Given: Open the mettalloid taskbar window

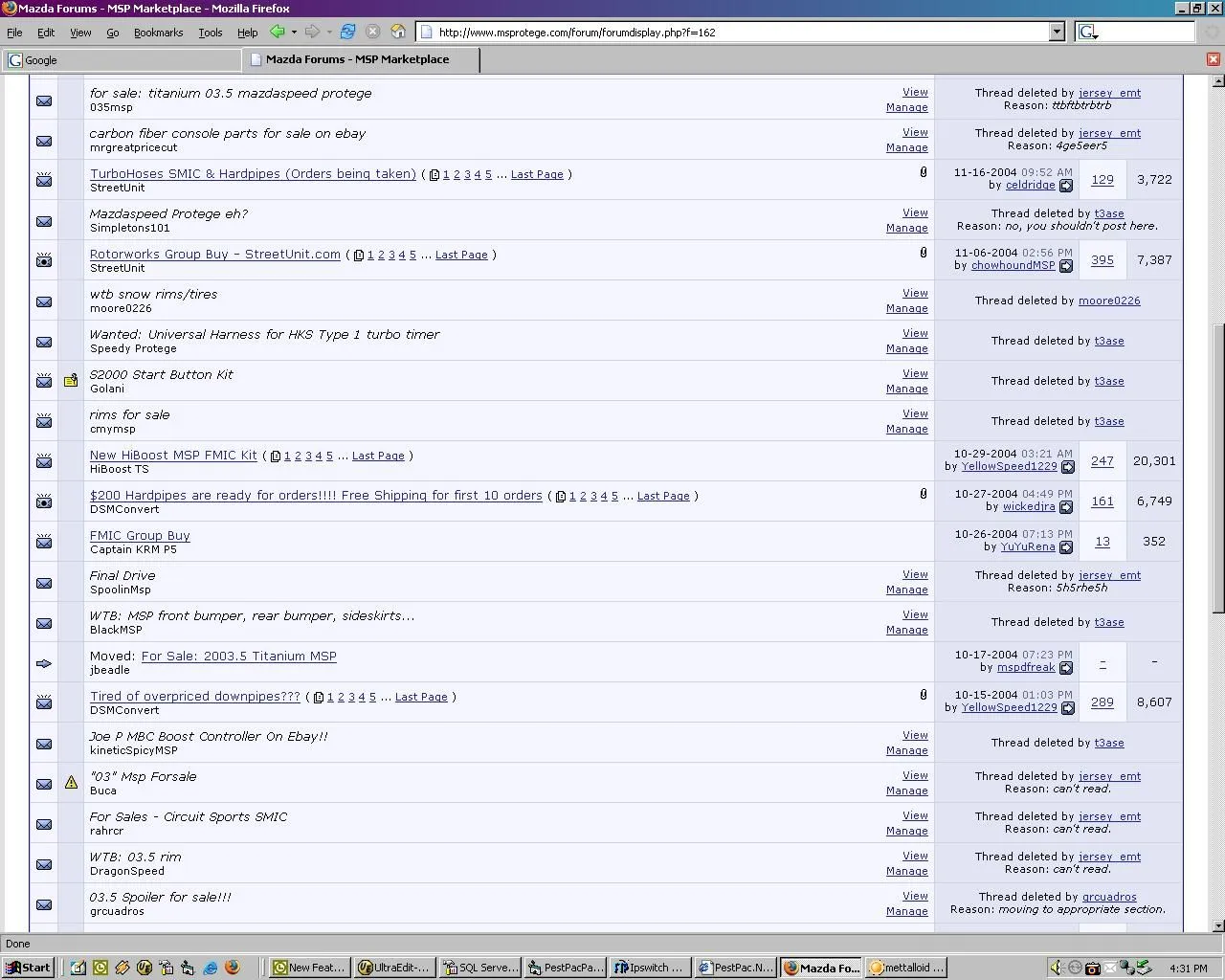Looking at the screenshot, I should point(905,968).
